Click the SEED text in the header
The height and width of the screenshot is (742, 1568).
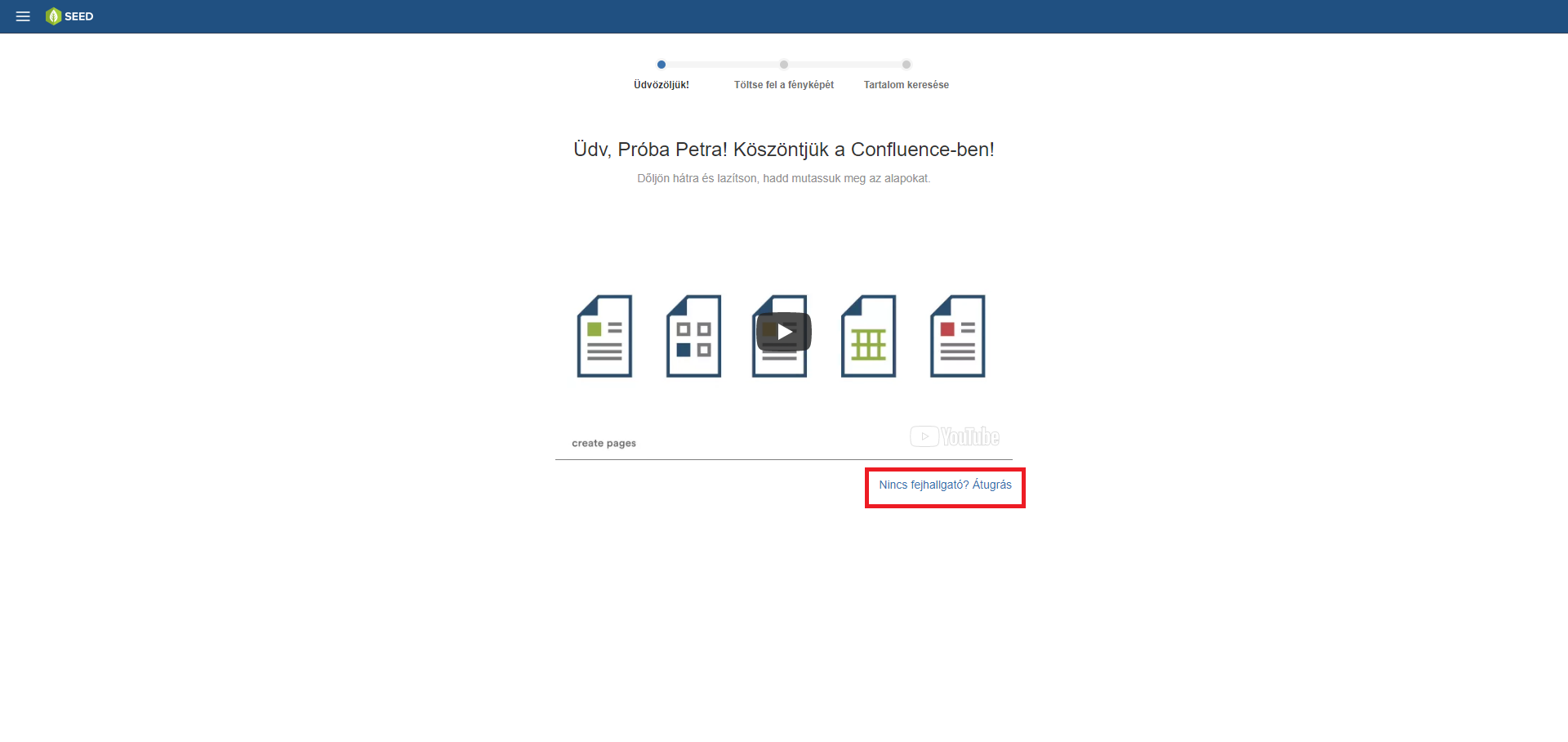pyautogui.click(x=79, y=16)
